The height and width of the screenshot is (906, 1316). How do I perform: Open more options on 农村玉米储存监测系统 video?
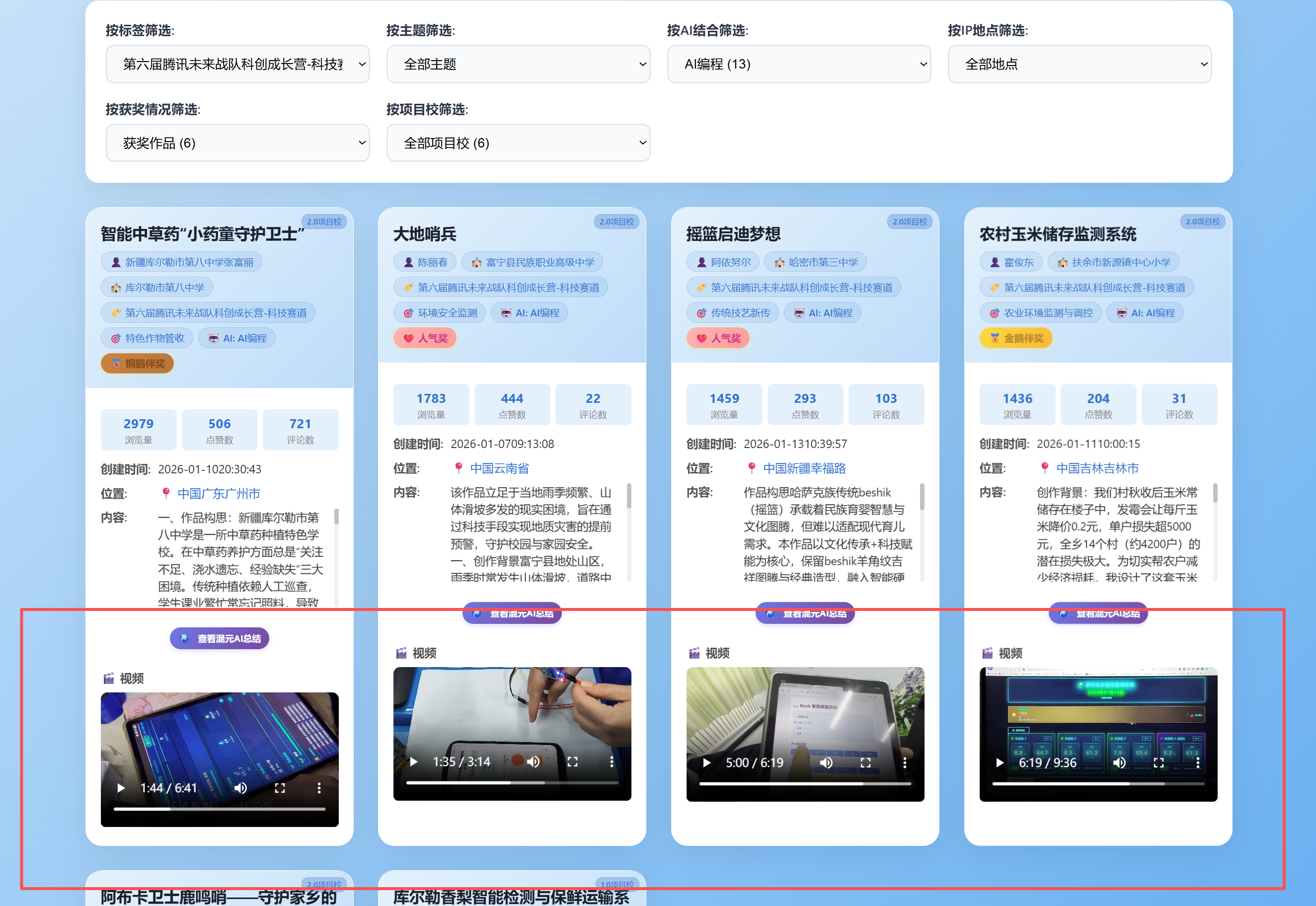(x=1198, y=763)
